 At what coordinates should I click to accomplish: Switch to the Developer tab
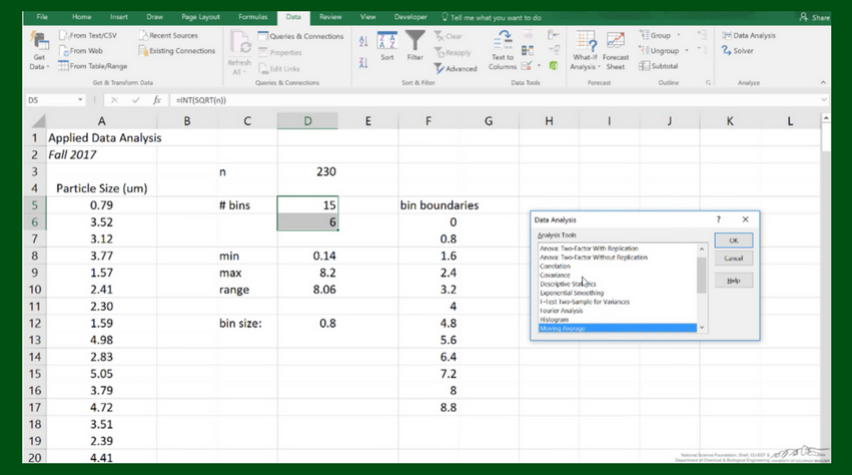(410, 17)
